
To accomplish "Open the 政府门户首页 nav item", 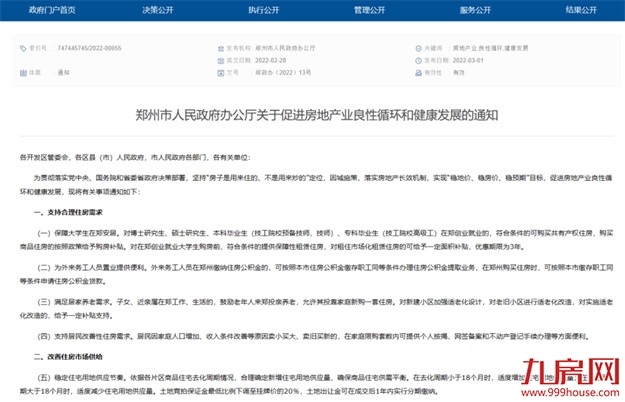I will click(52, 10).
